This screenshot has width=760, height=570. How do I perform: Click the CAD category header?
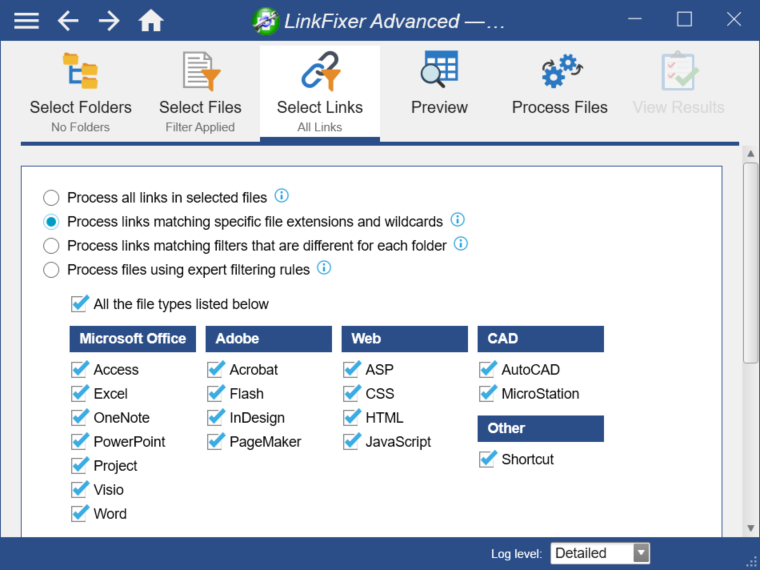541,339
